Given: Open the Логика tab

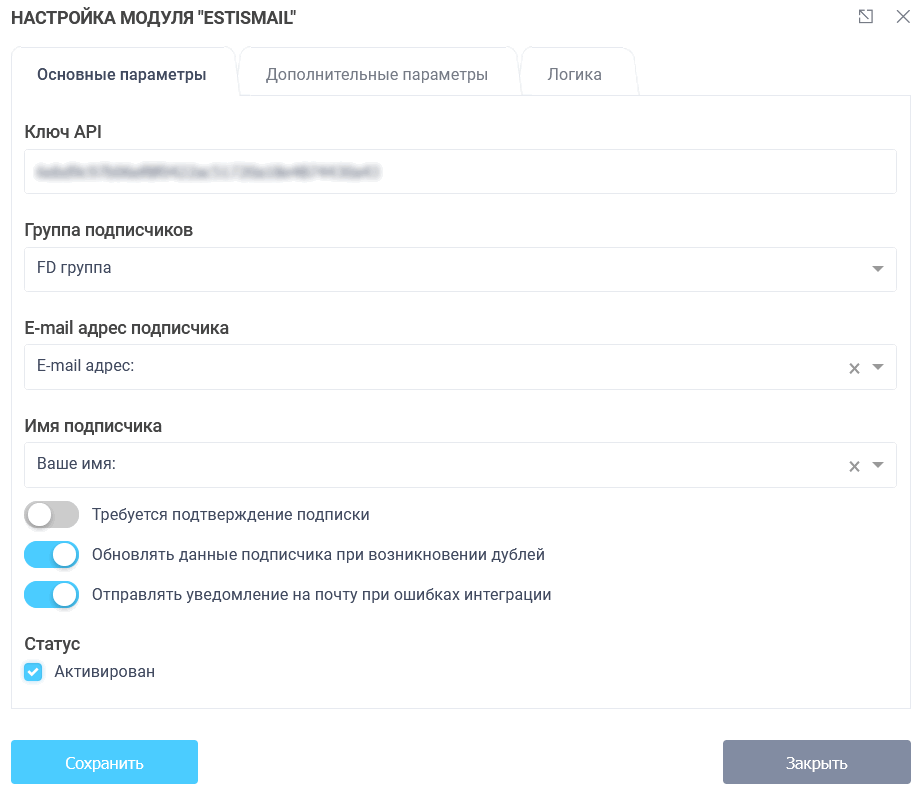Looking at the screenshot, I should [575, 75].
